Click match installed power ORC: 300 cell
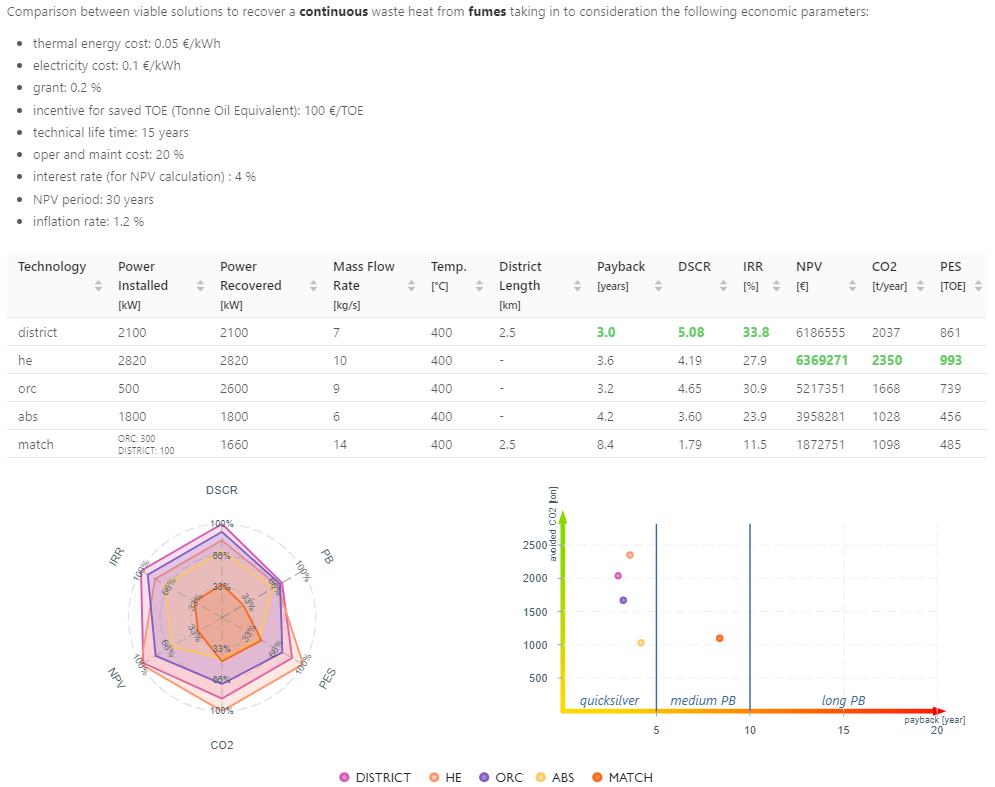 136,439
